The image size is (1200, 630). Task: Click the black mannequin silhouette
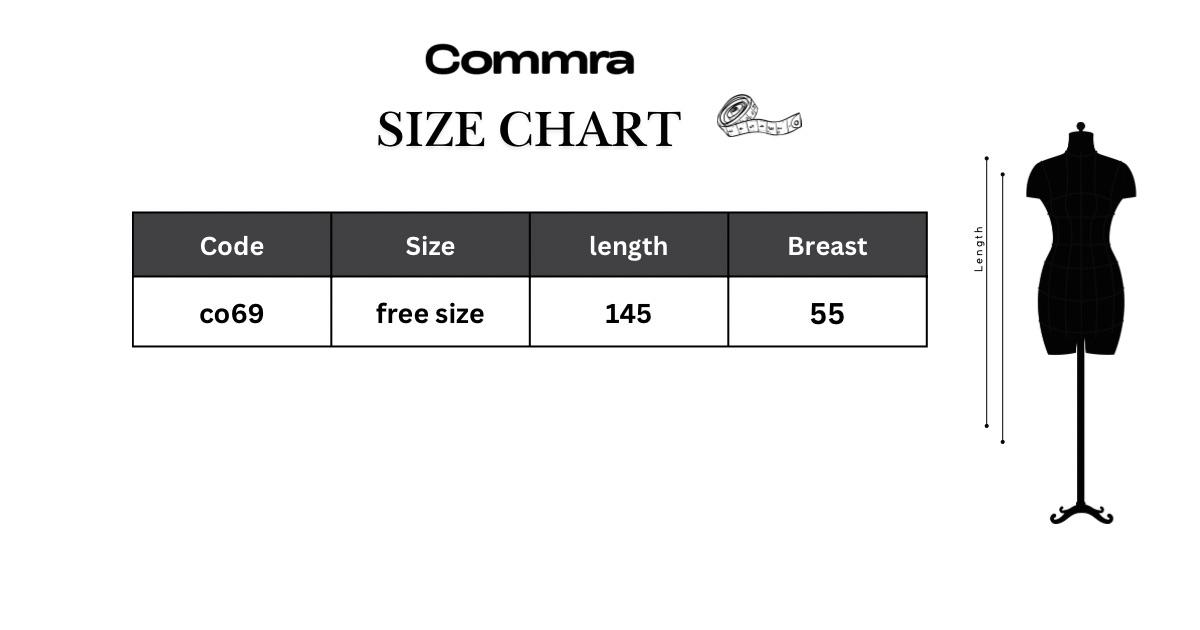tap(1081, 323)
